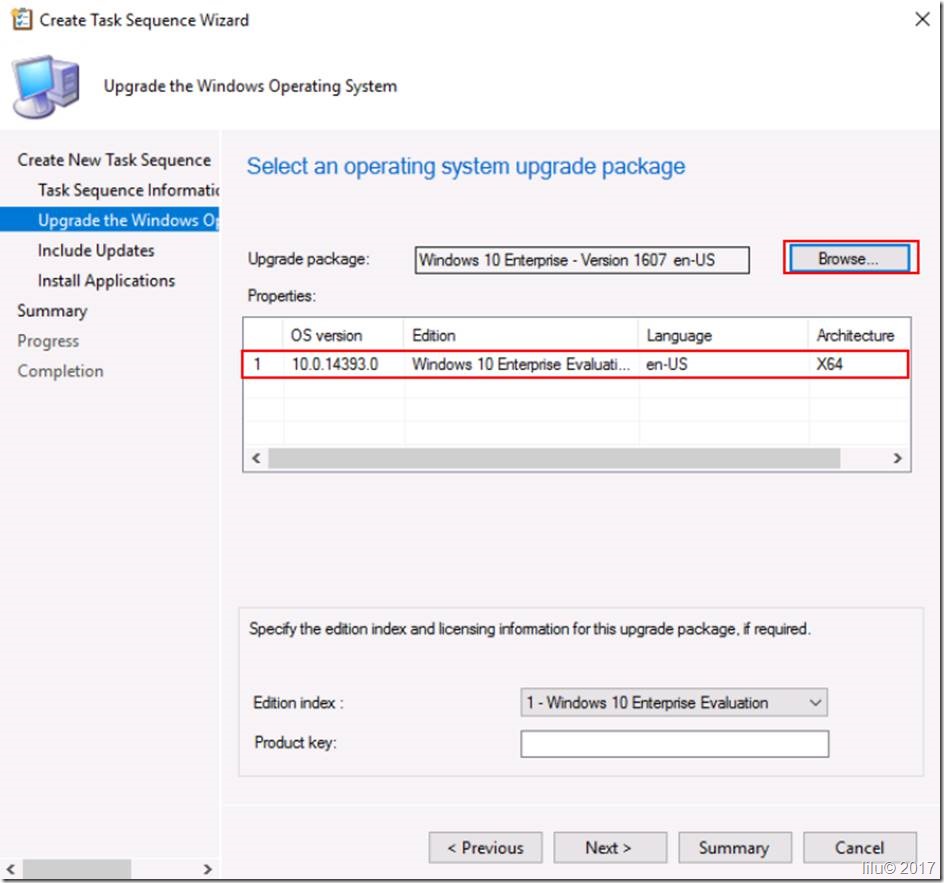Click the Upgrade package text field
Image resolution: width=944 pixels, height=883 pixels.
click(x=582, y=260)
